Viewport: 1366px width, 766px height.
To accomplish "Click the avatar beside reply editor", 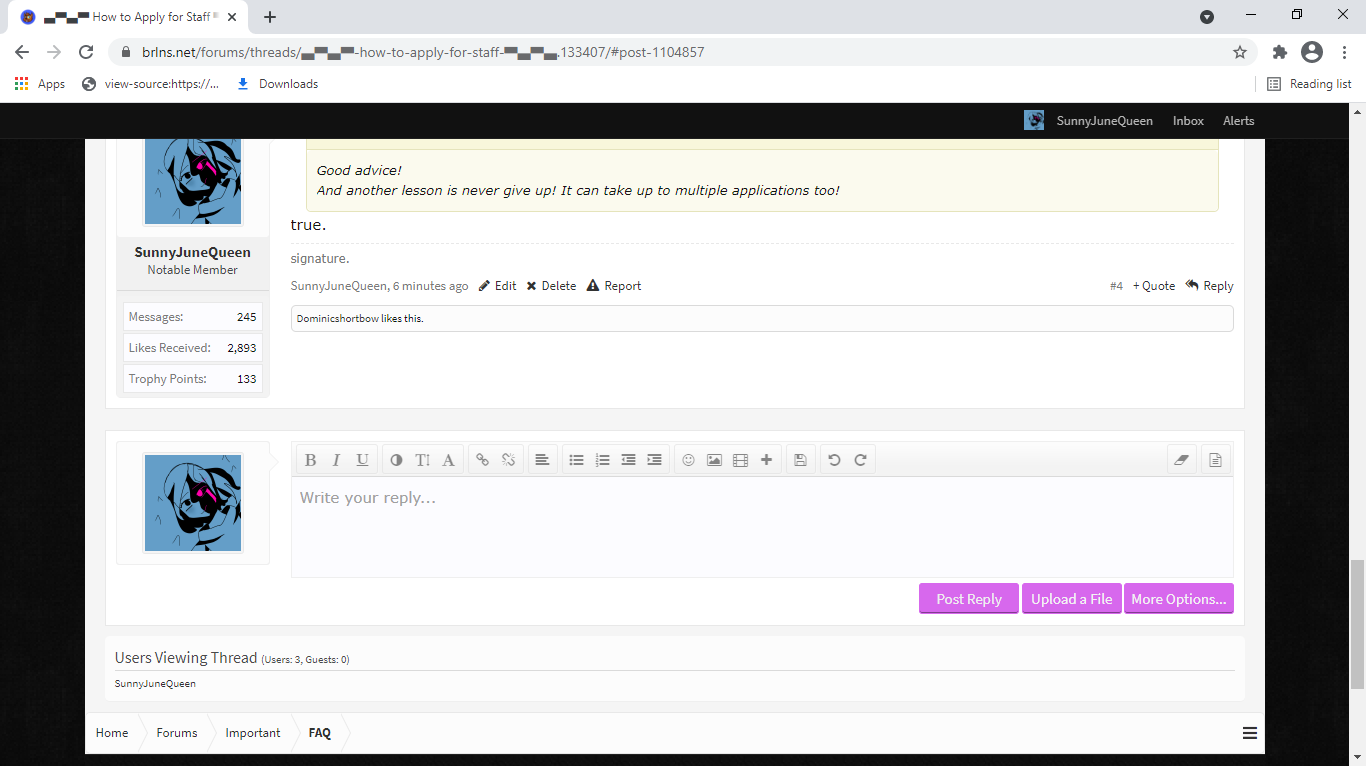I will tap(193, 503).
